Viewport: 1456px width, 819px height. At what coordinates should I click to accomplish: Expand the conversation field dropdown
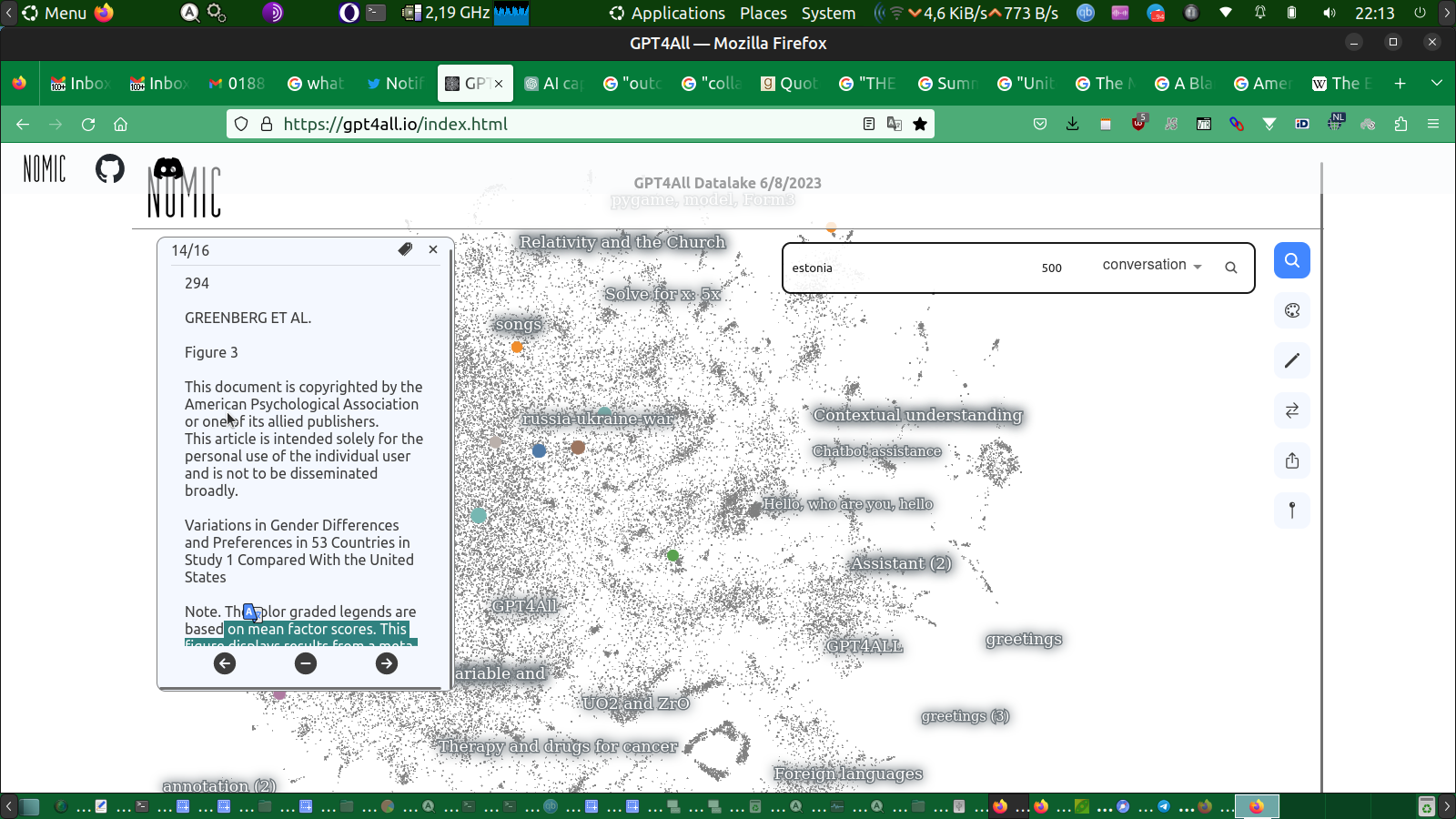pos(1152,266)
